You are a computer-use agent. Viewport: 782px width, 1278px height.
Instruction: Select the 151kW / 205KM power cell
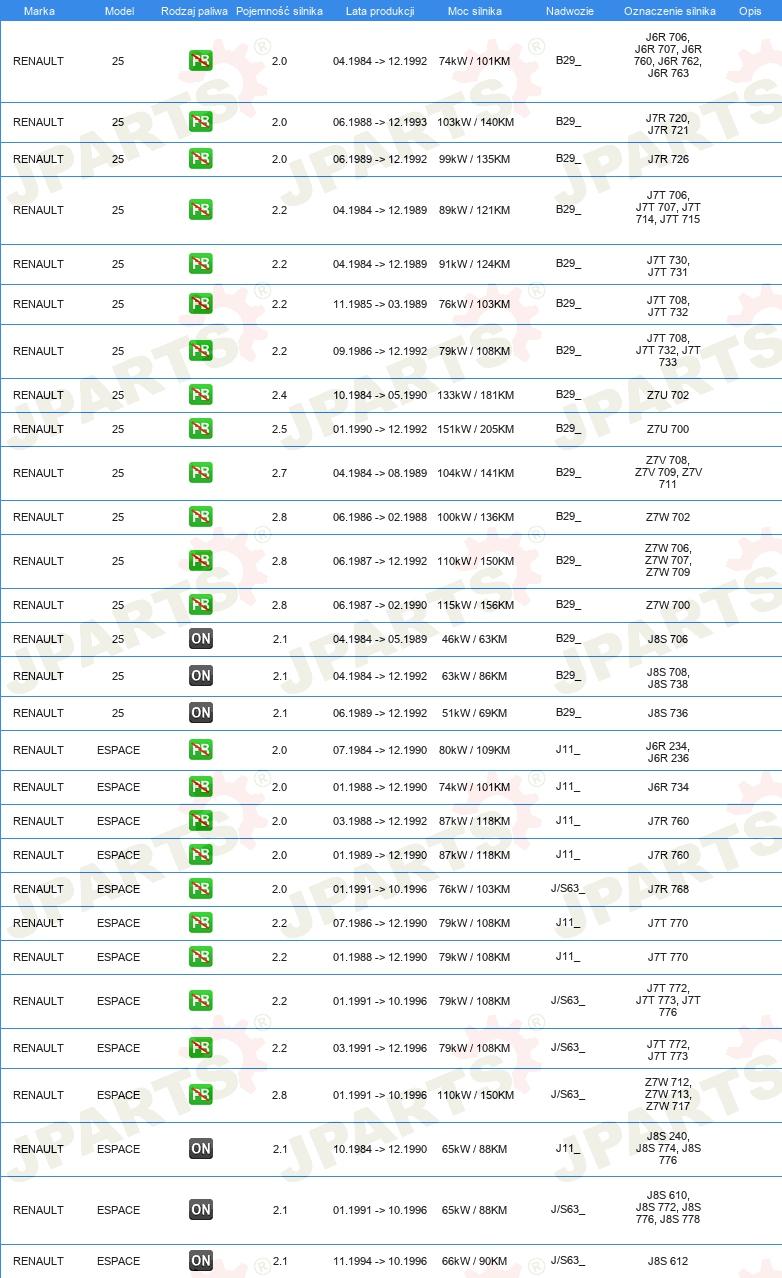click(476, 429)
